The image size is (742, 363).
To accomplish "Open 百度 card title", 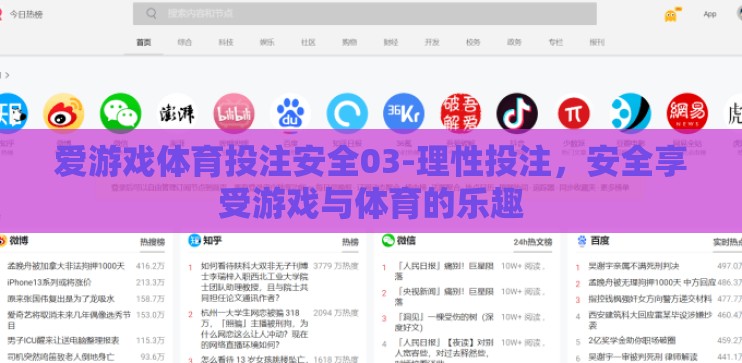I will (600, 240).
